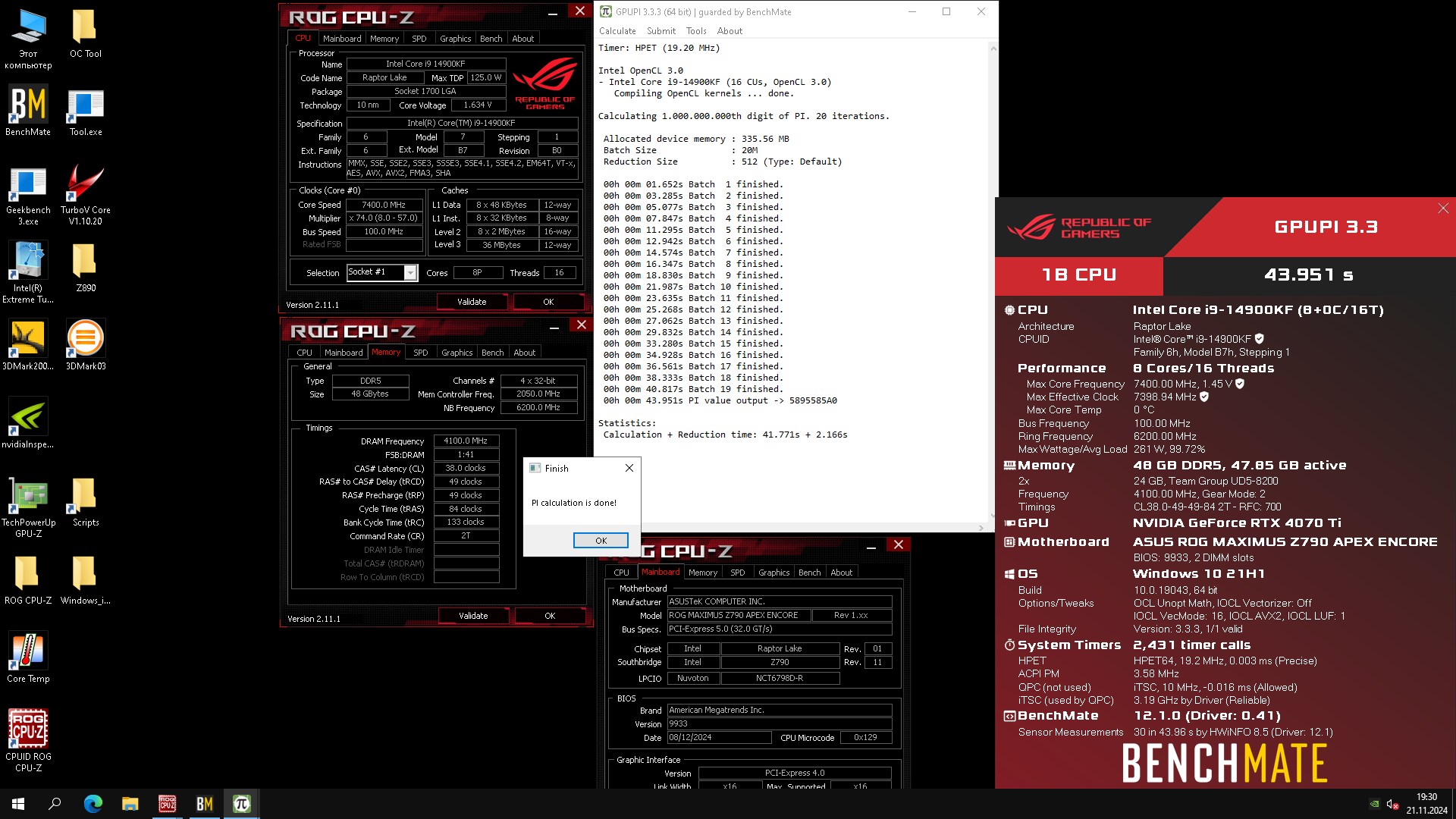
Task: Open the ROG CPU-Z folder icon
Action: point(28,580)
